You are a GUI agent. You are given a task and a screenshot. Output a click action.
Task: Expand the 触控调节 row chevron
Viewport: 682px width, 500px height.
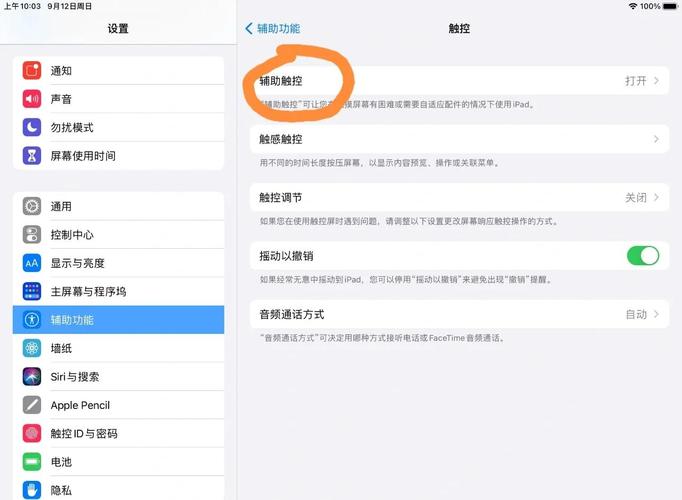[656, 197]
